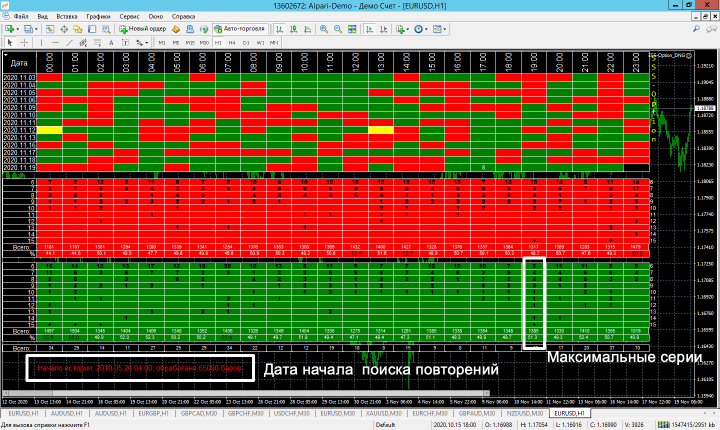Image resolution: width=720 pixels, height=430 pixels.
Task: Switch the chart timeframe to M15
Action: [x=190, y=44]
